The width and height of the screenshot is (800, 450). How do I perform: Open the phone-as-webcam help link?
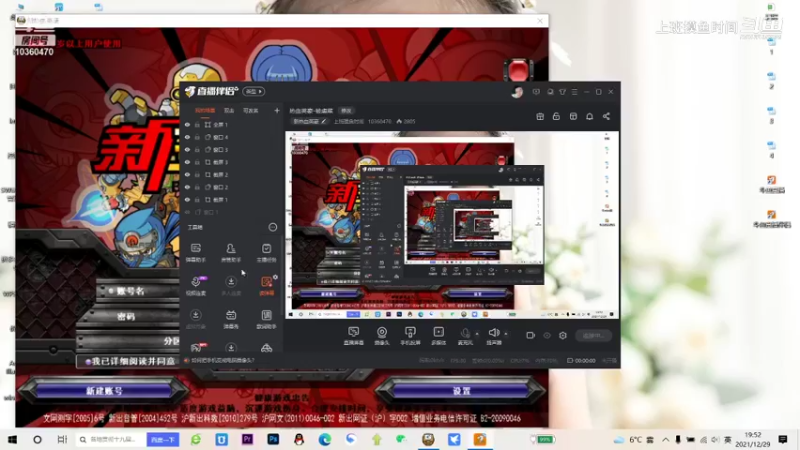click(x=222, y=360)
